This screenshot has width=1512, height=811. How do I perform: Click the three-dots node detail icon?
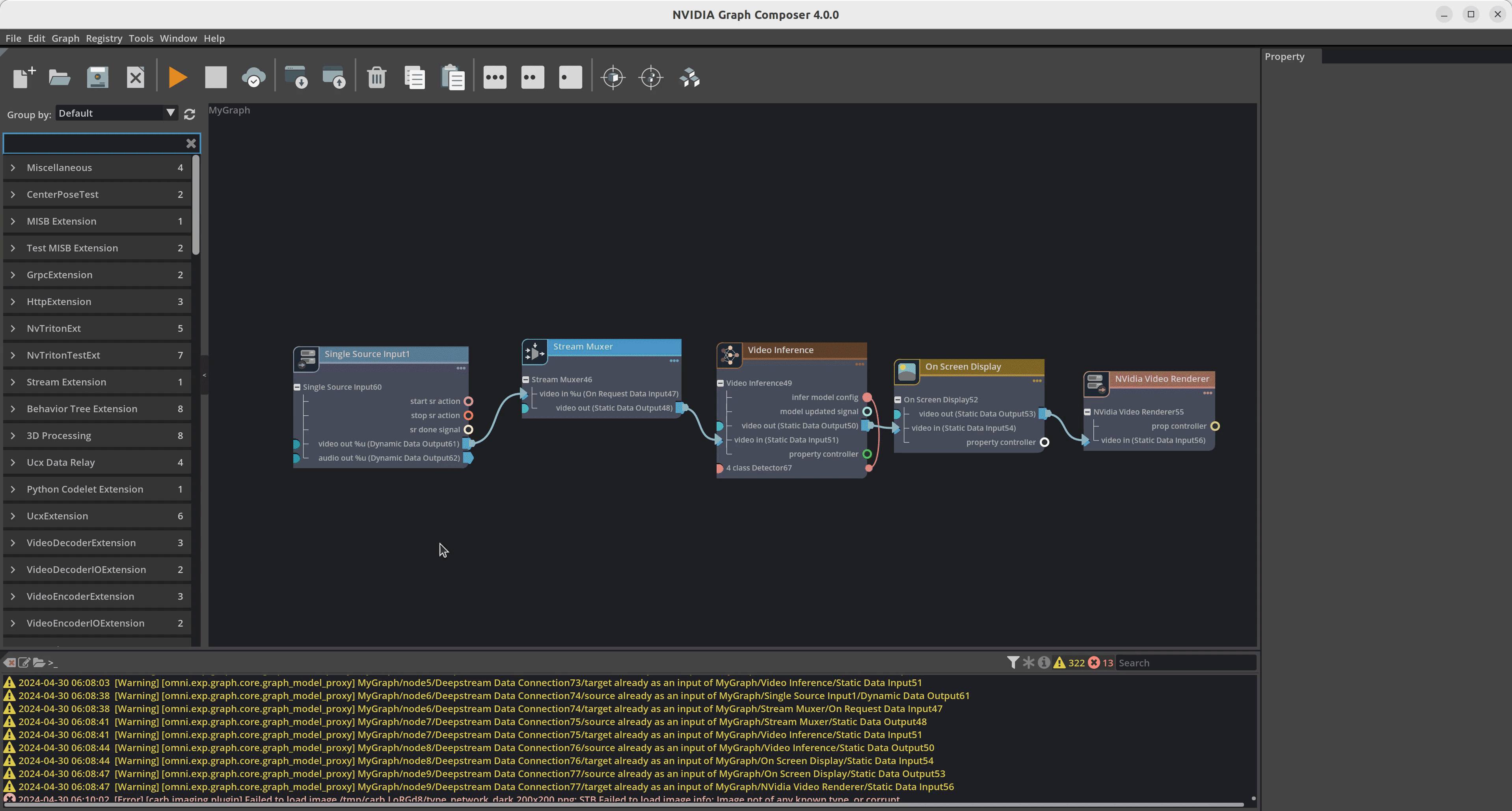(x=495, y=78)
